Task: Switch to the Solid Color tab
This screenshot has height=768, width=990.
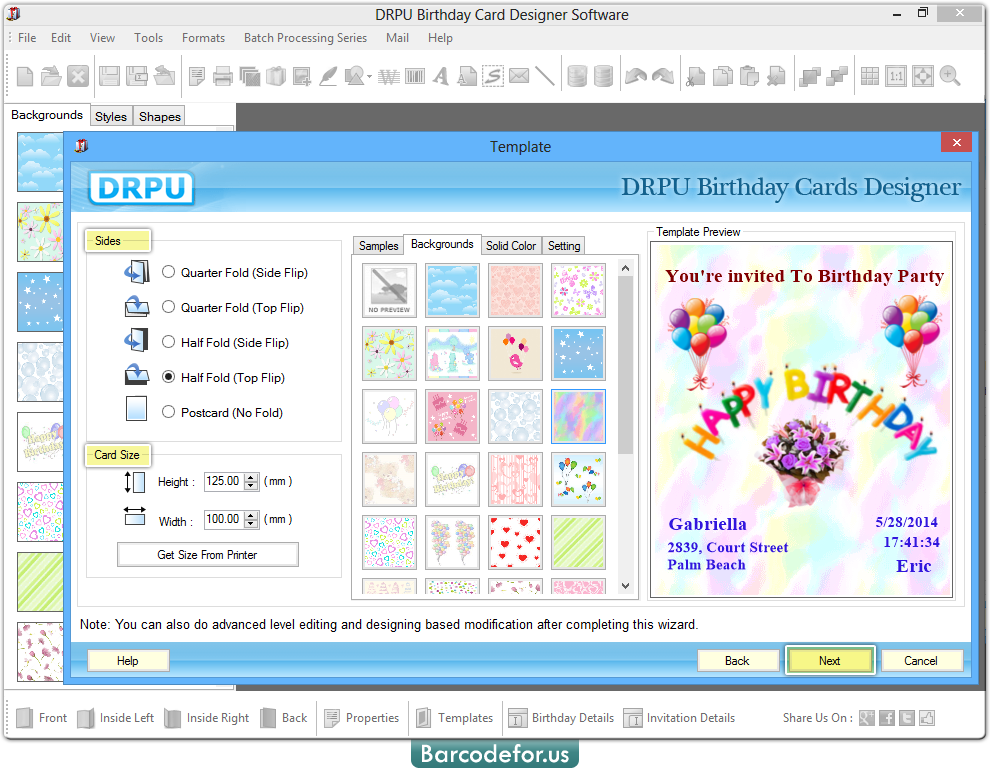Action: click(511, 245)
